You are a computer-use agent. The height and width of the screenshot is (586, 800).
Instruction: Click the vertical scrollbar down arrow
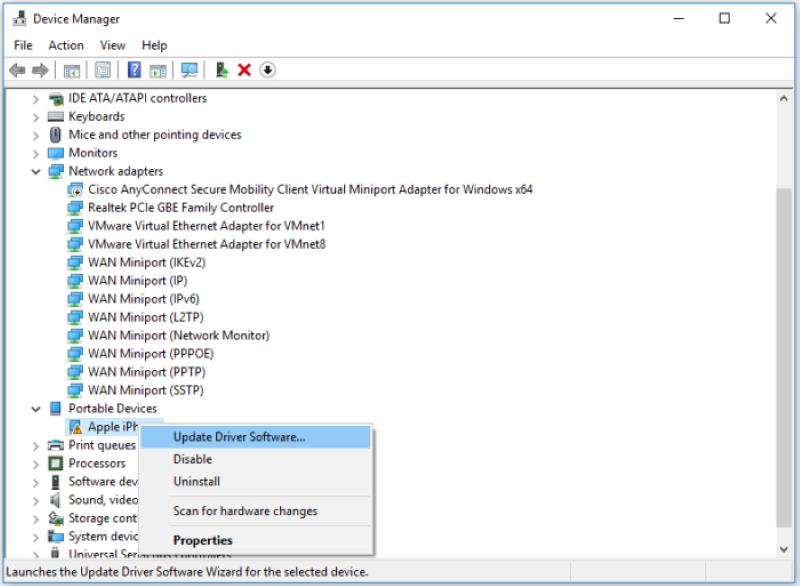point(783,548)
